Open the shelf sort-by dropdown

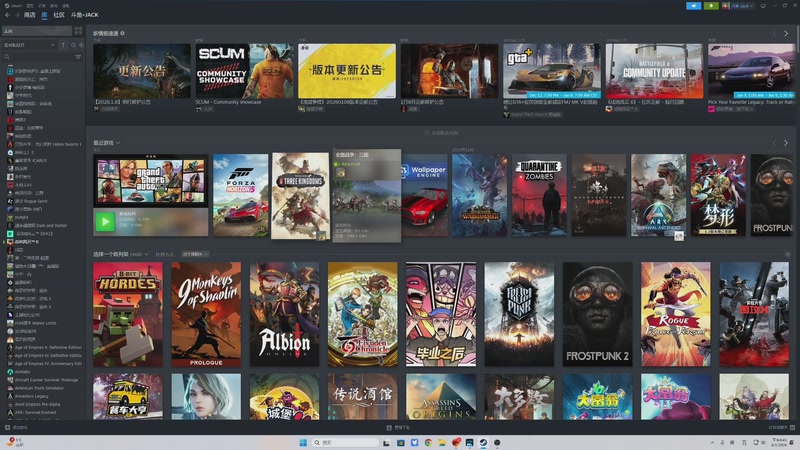[195, 254]
